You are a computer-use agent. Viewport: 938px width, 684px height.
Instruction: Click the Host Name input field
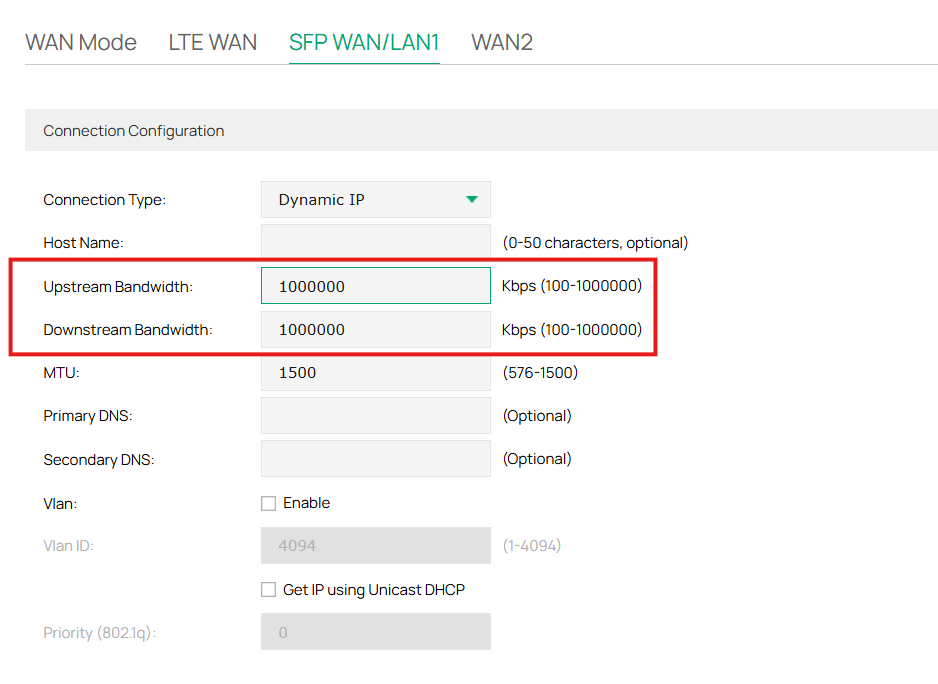[375, 242]
